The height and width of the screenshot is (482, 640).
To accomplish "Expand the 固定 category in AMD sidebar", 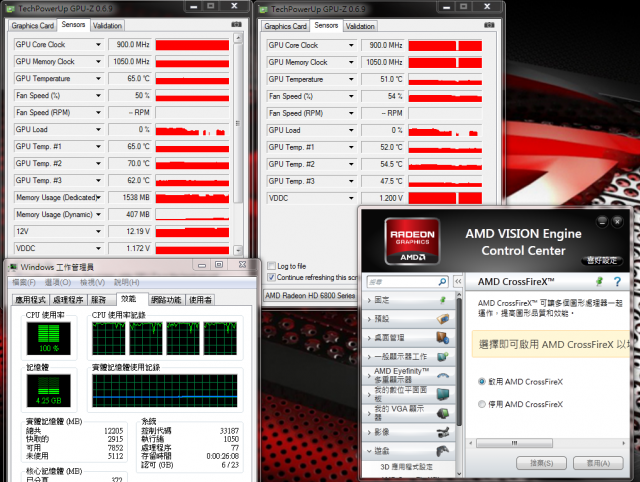I will point(369,300).
